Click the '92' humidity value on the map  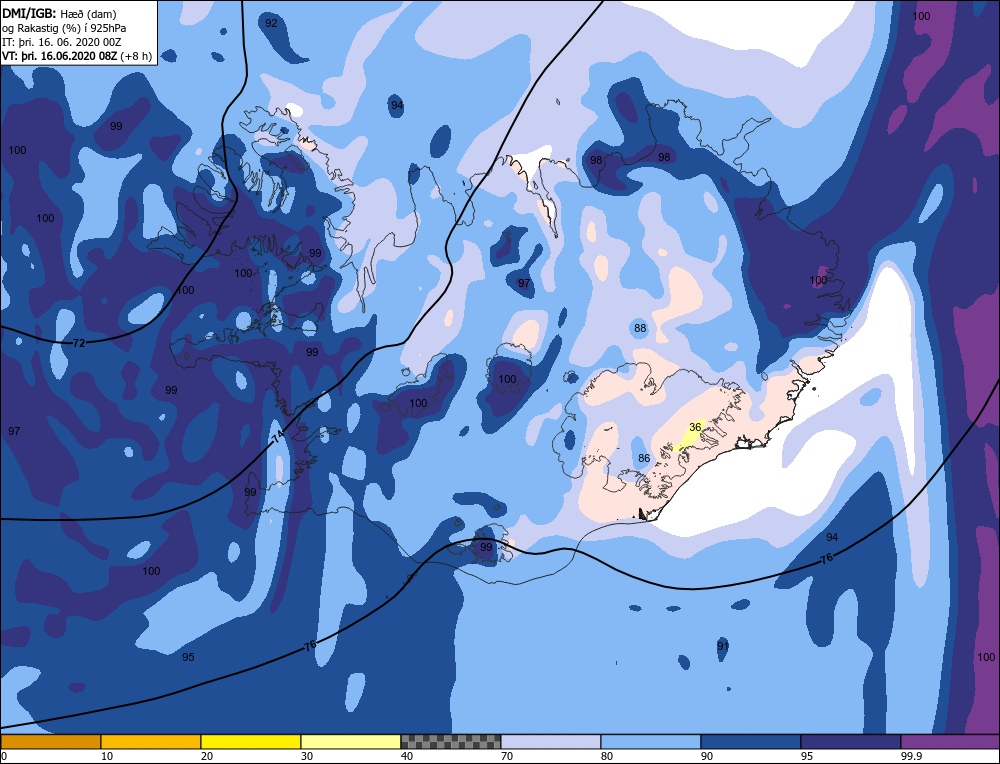pyautogui.click(x=271, y=23)
